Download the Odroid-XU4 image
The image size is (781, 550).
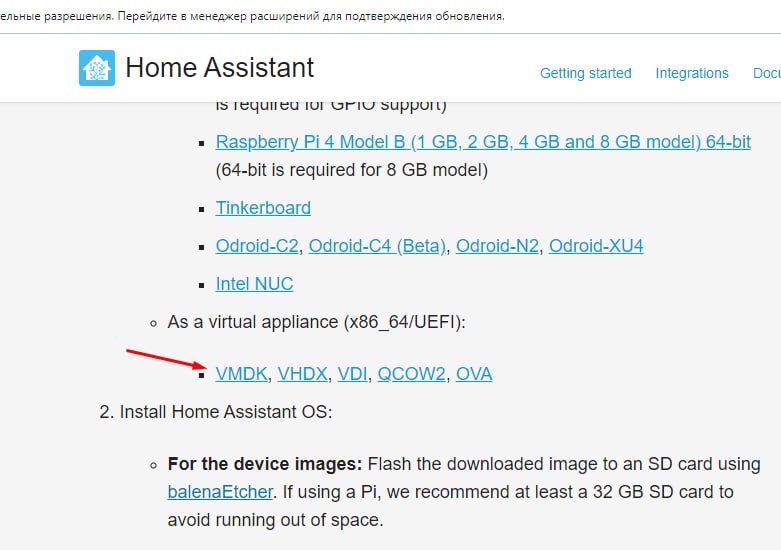tap(596, 246)
